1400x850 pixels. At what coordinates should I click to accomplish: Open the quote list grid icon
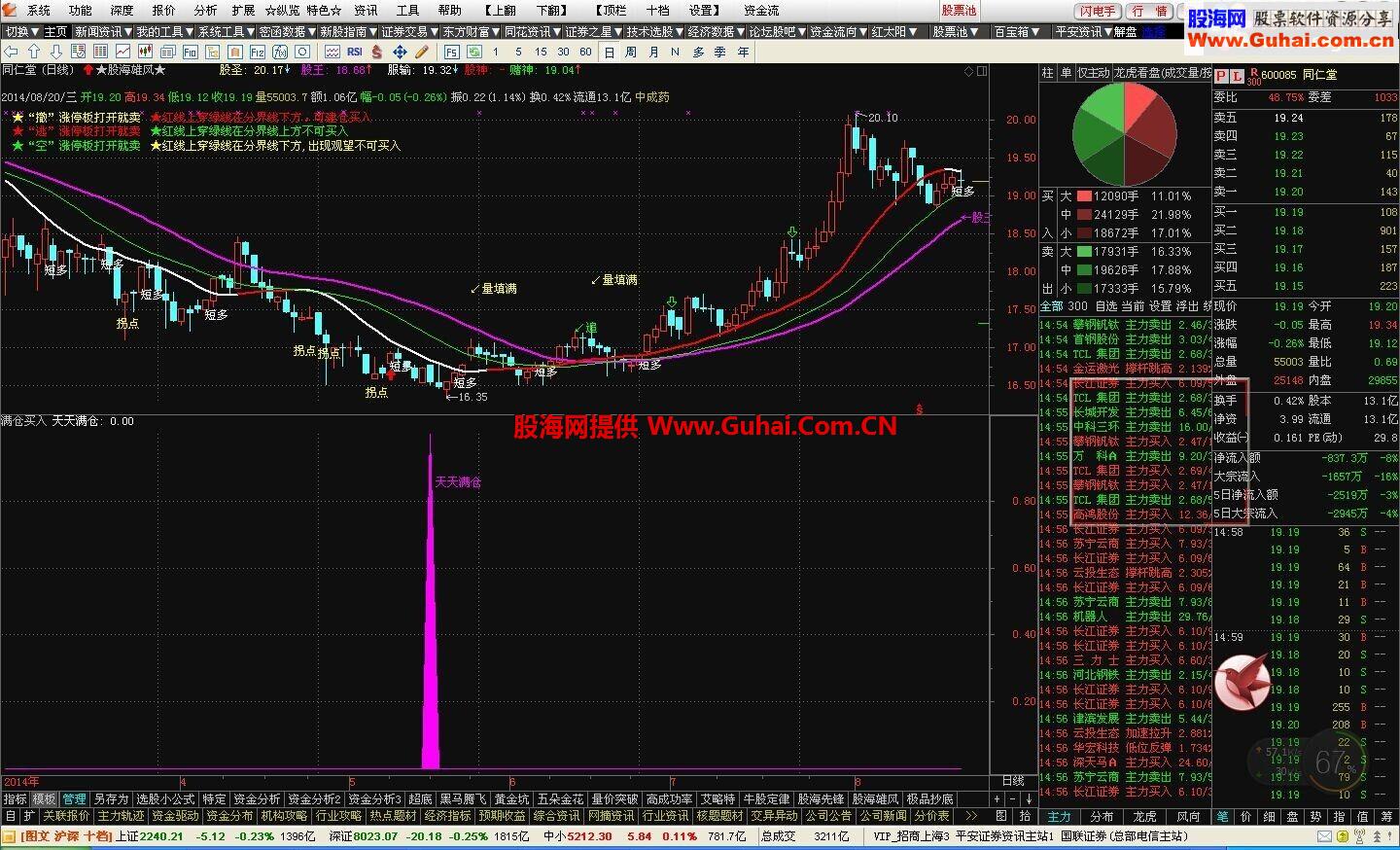click(100, 51)
